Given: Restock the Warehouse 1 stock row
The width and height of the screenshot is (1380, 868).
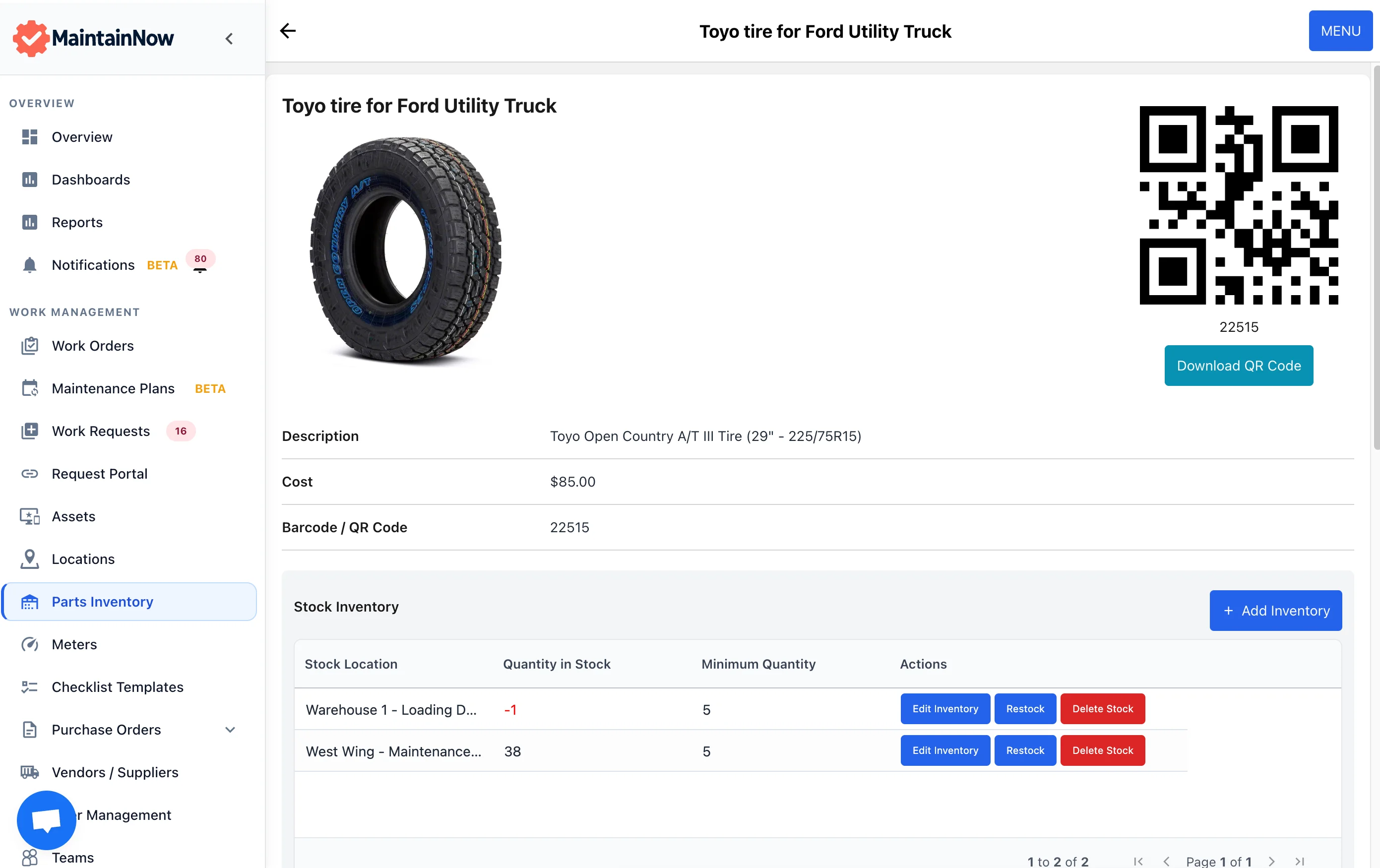Looking at the screenshot, I should 1025,709.
